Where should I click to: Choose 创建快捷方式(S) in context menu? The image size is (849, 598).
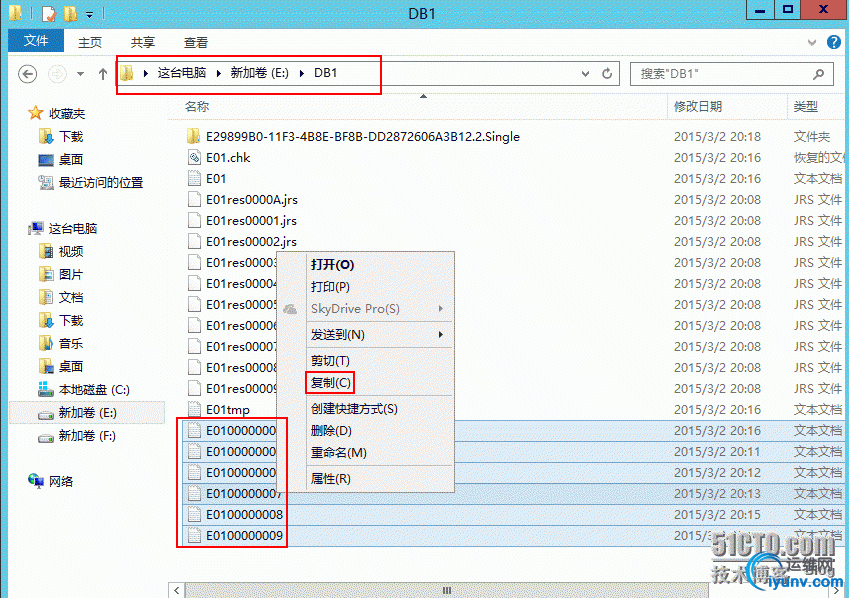pos(354,409)
